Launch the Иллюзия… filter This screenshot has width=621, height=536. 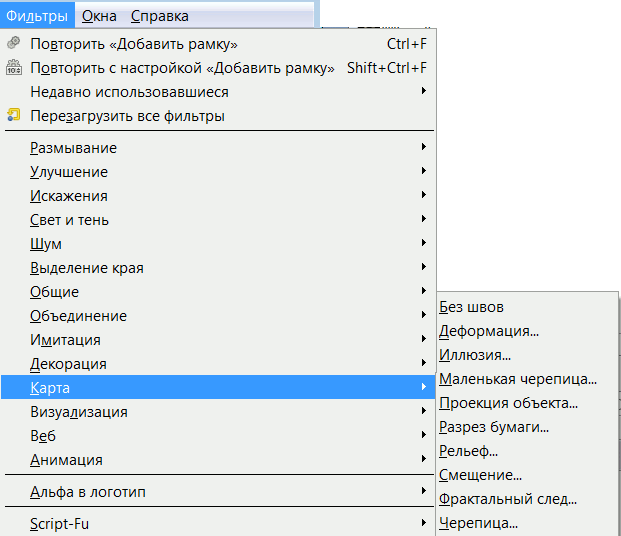click(475, 355)
